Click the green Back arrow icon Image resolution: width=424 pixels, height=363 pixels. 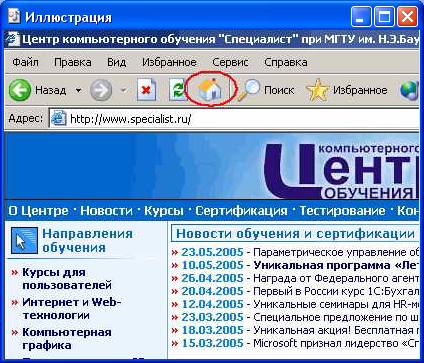point(20,90)
